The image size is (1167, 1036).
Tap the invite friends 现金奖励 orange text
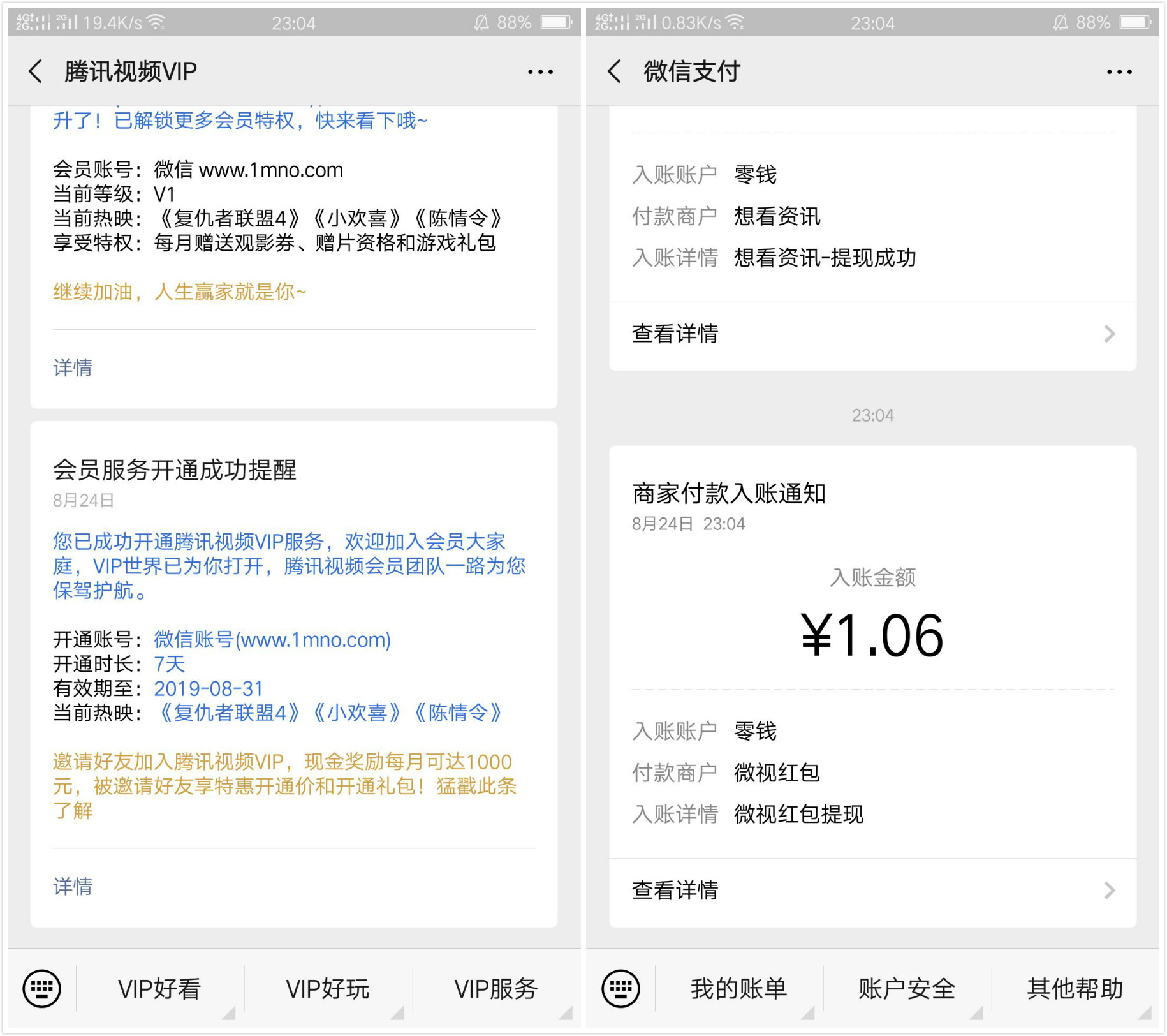tap(284, 786)
